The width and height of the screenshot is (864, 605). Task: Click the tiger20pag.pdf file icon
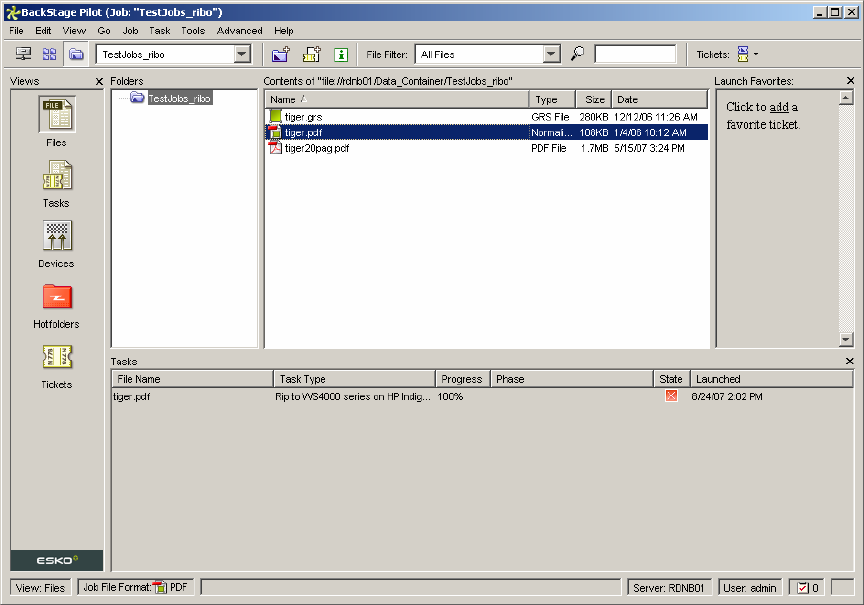[275, 148]
